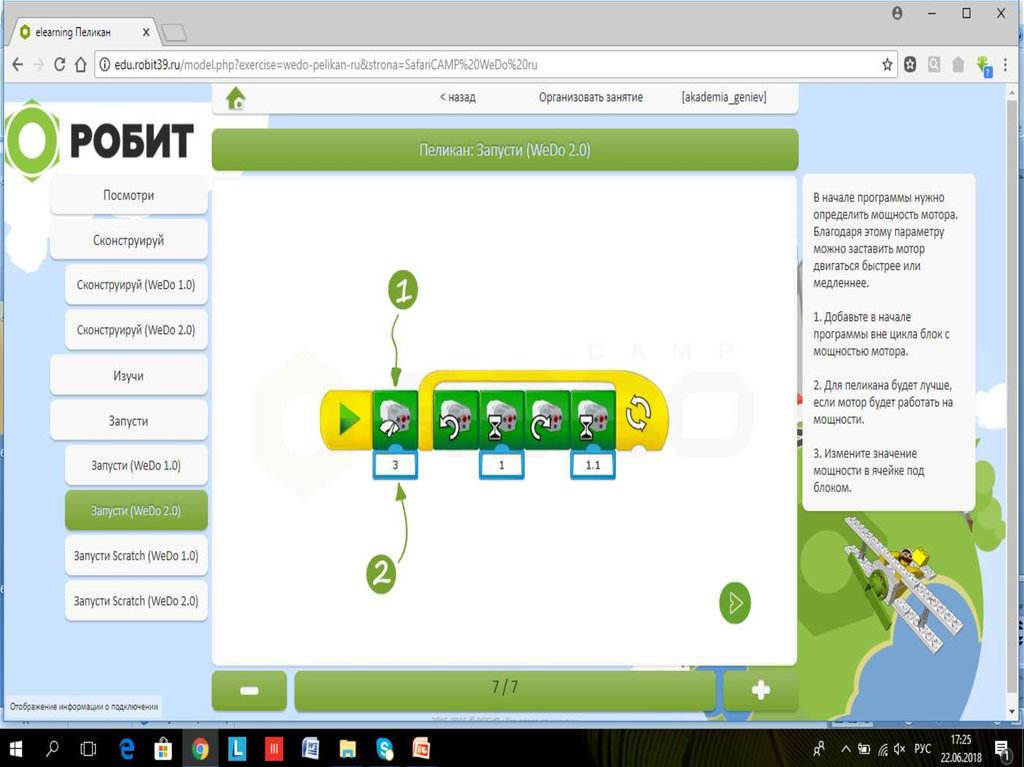
Task: Open the Запусти section
Action: click(129, 421)
